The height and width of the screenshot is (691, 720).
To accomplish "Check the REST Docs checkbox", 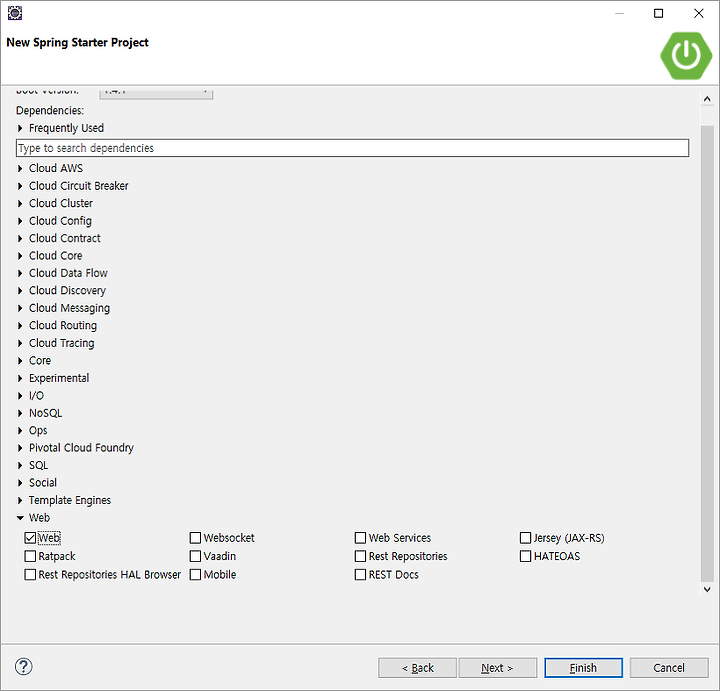I will coord(360,574).
